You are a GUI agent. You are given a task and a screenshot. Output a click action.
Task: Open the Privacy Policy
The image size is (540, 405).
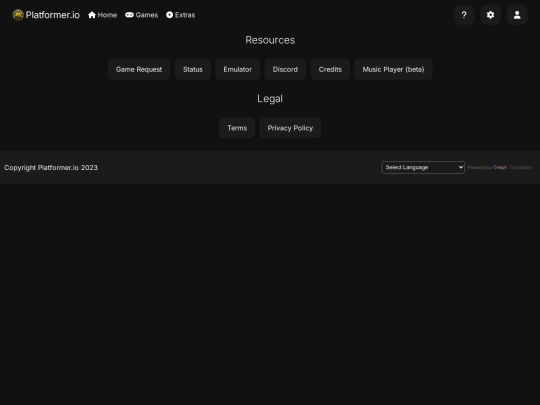(x=290, y=128)
